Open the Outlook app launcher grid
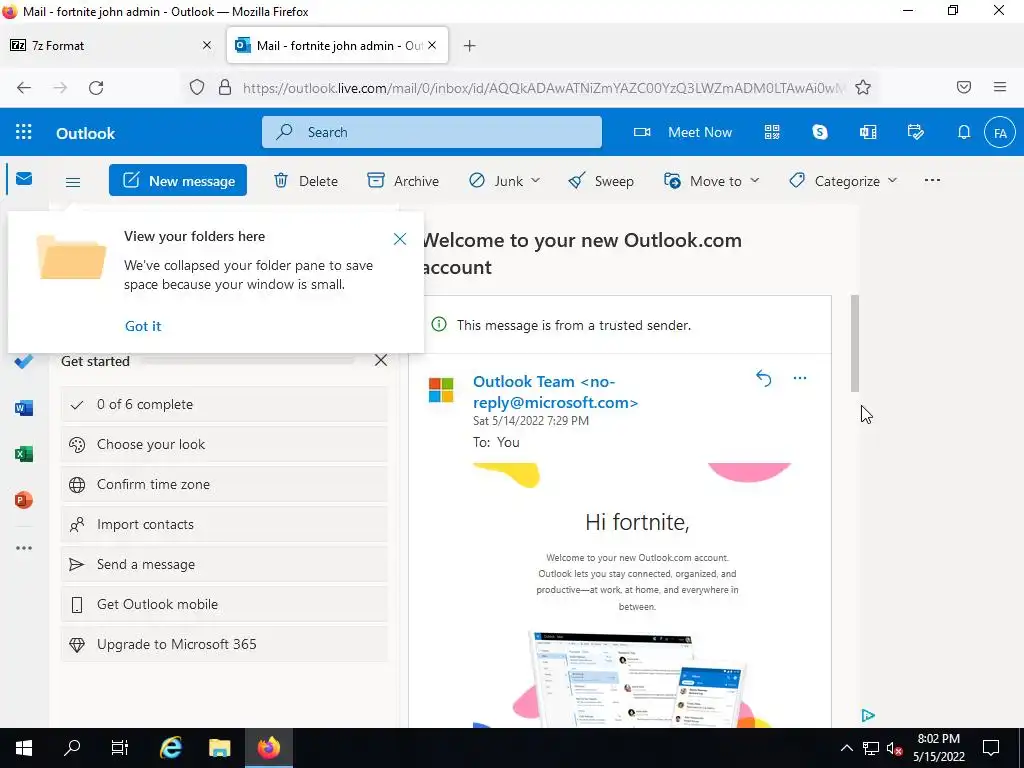Screen dimensions: 1024x768 (24, 132)
